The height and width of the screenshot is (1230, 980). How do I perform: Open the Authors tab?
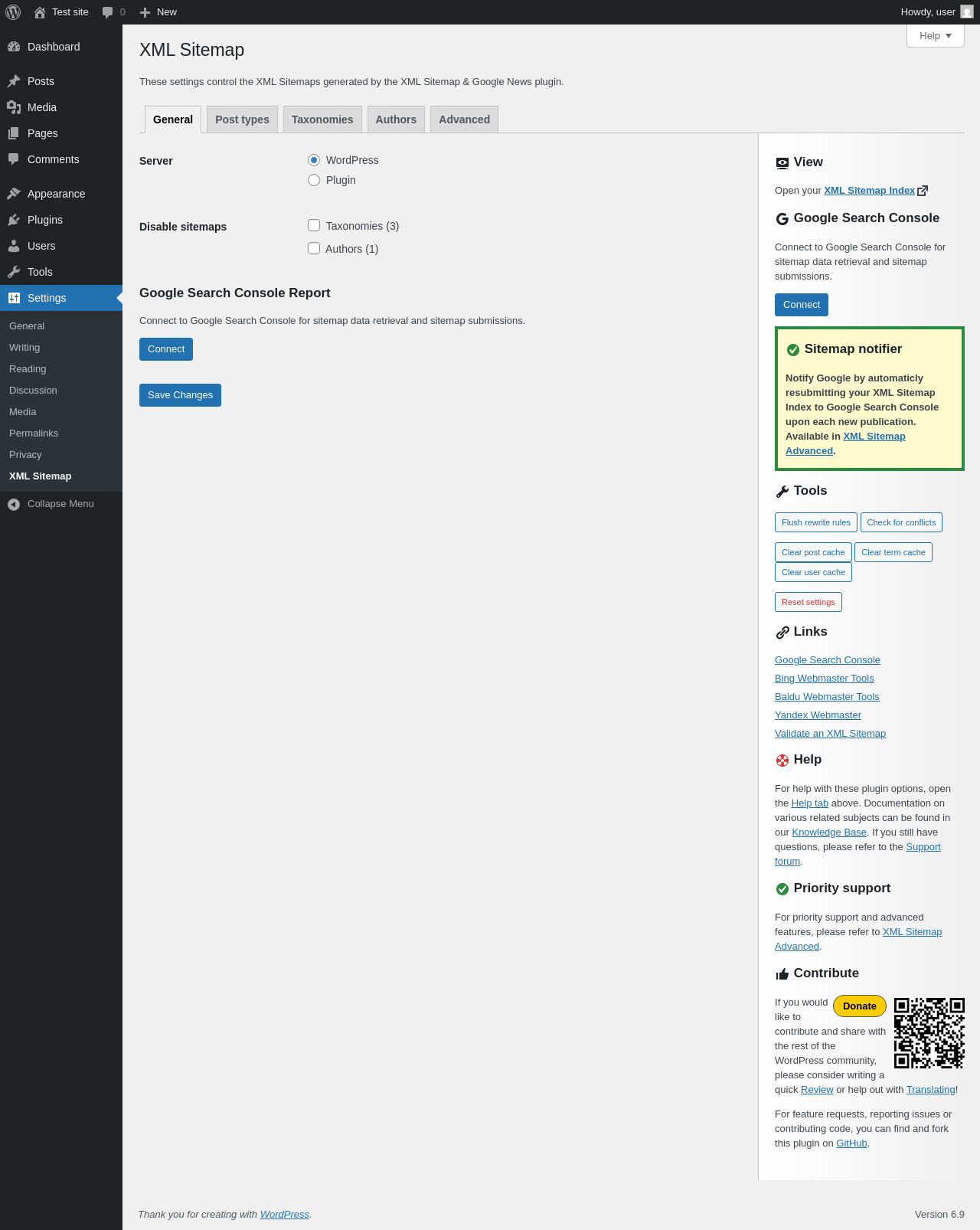click(396, 119)
